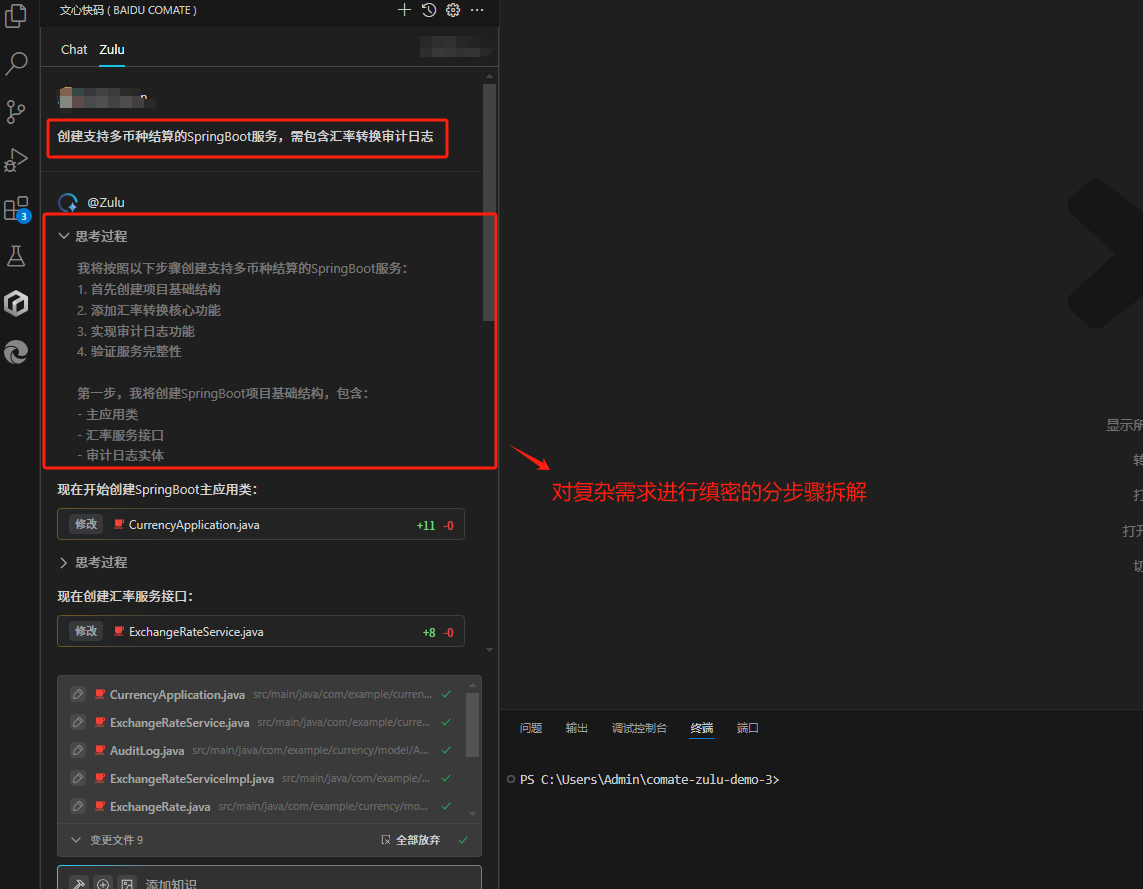Open the ExchangeRateService.java 修改 card
Viewport: 1143px width, 889px height.
click(261, 632)
